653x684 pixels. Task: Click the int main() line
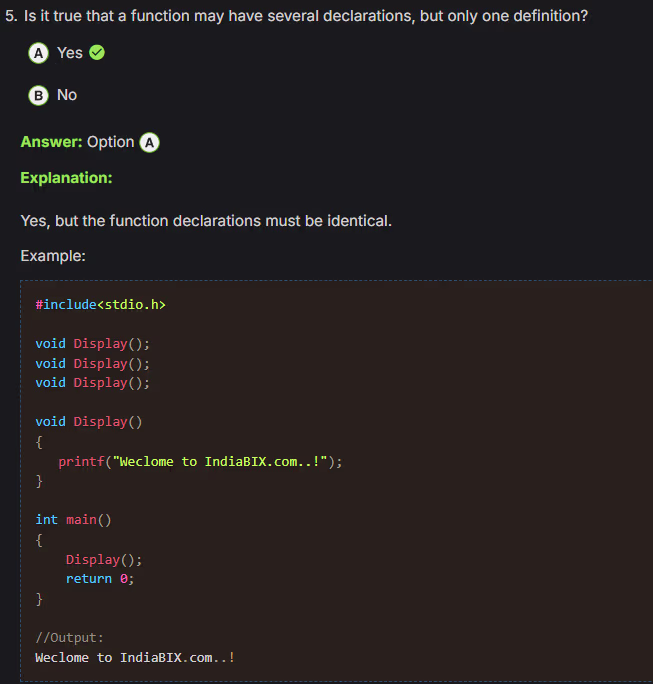74,519
